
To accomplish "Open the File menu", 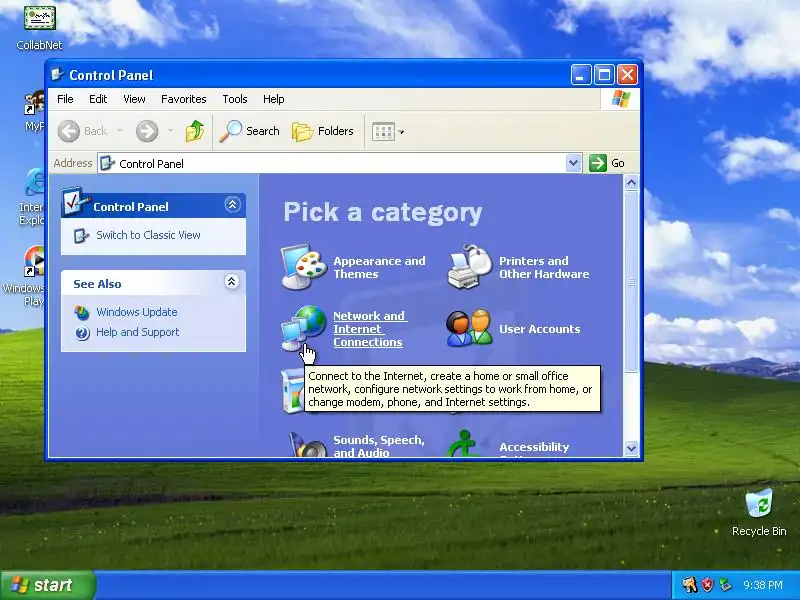I will tap(65, 99).
